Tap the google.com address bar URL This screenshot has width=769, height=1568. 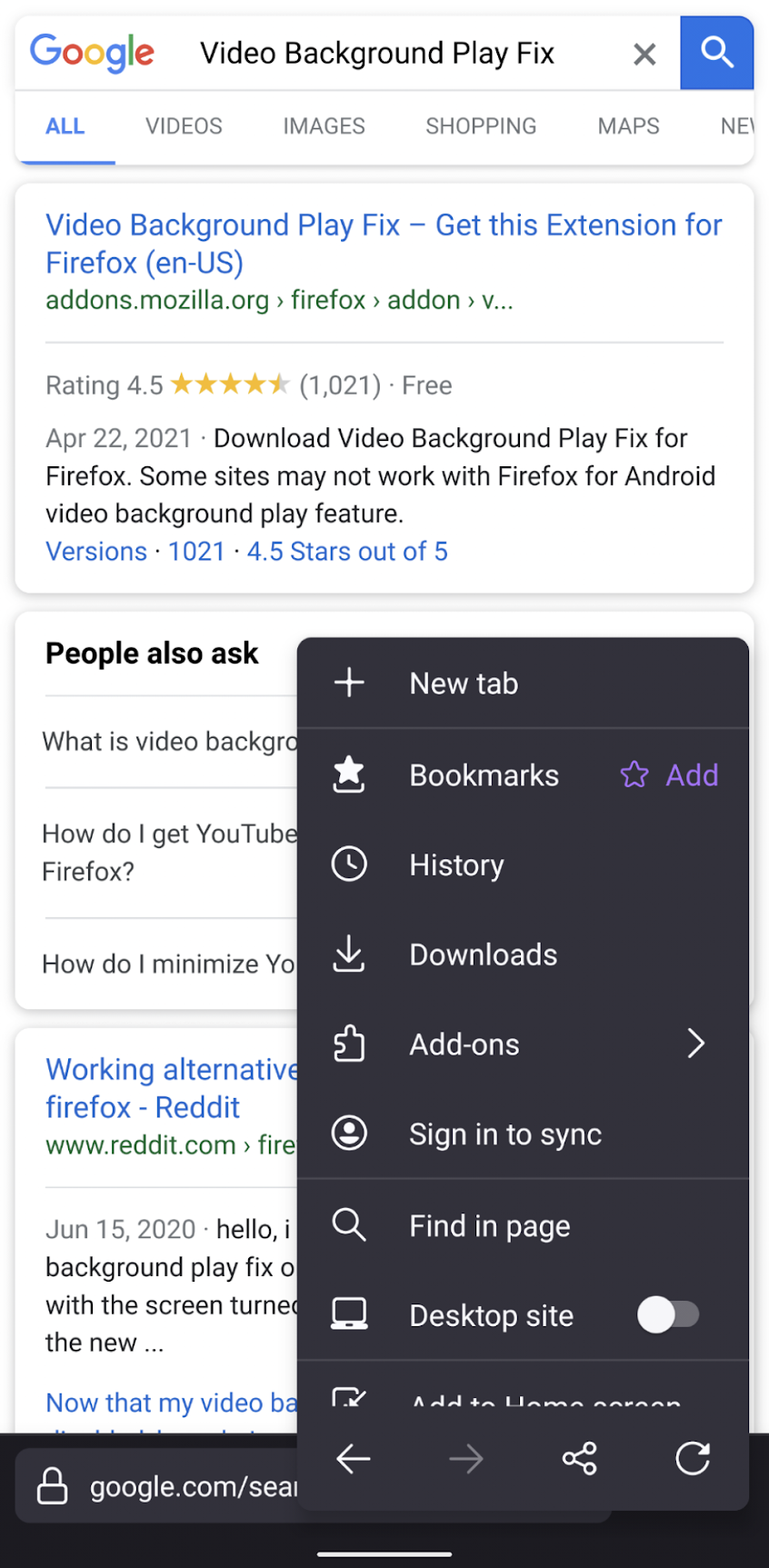click(193, 1487)
